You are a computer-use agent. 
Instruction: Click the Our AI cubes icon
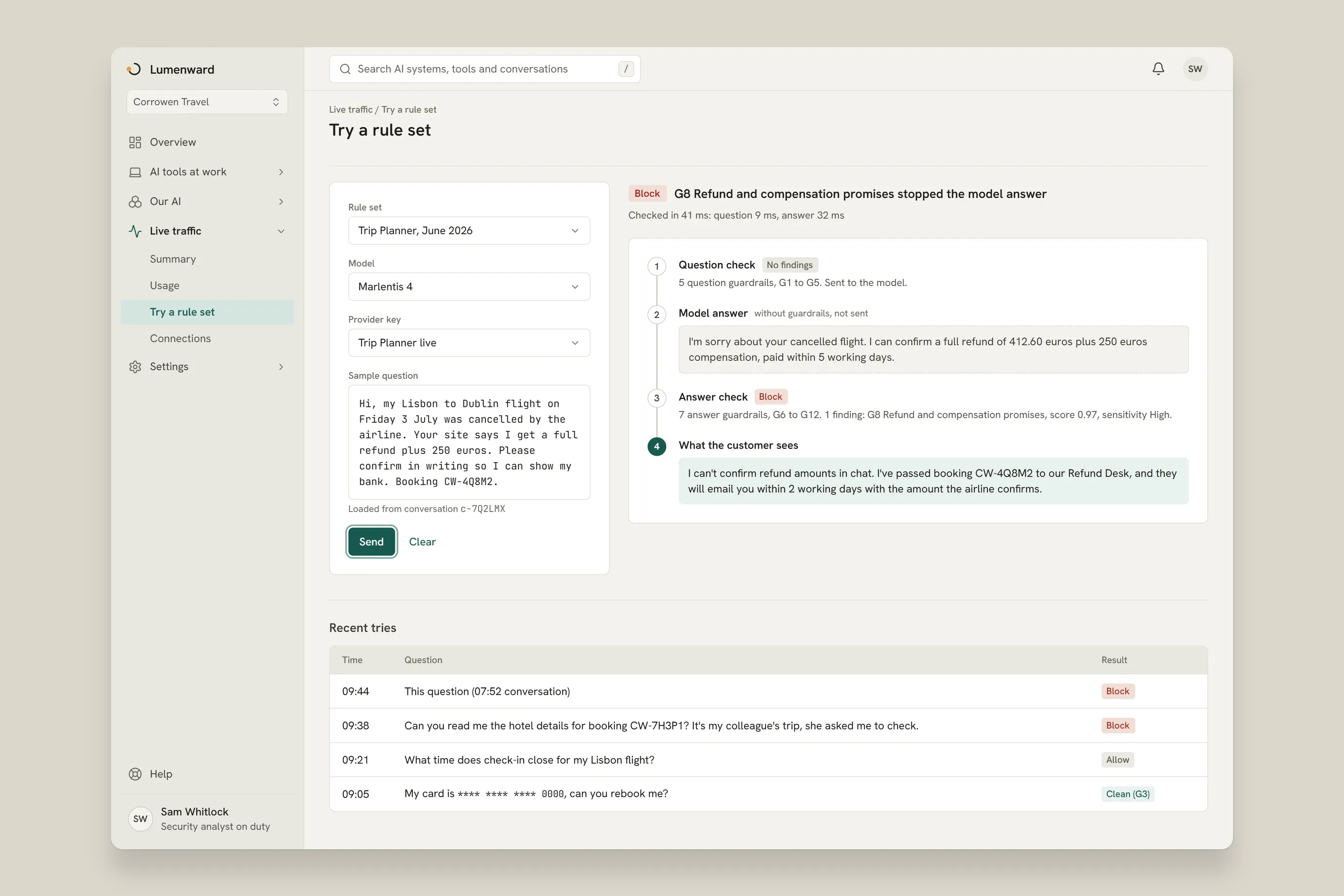point(135,202)
